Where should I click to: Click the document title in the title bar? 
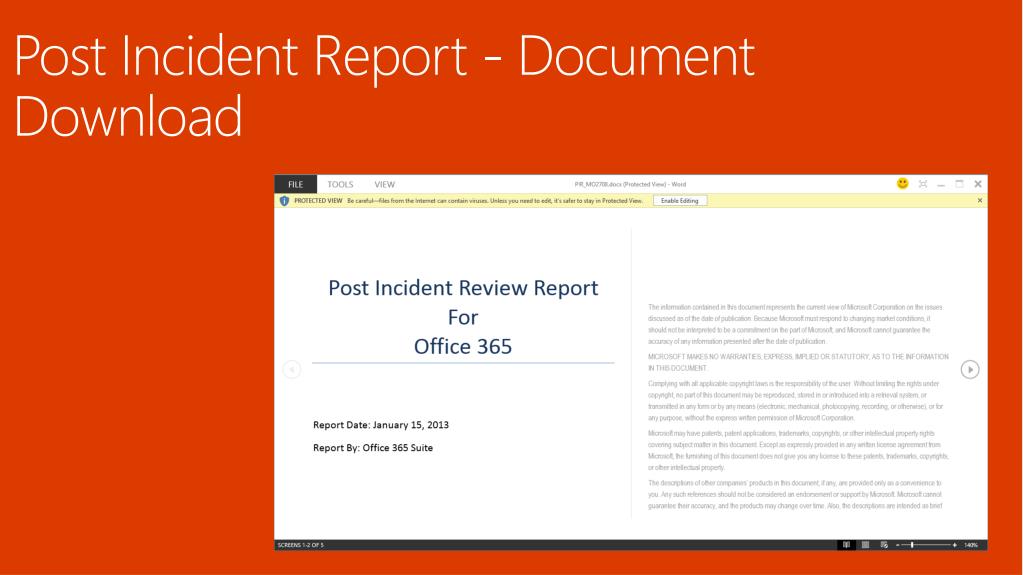click(x=630, y=184)
